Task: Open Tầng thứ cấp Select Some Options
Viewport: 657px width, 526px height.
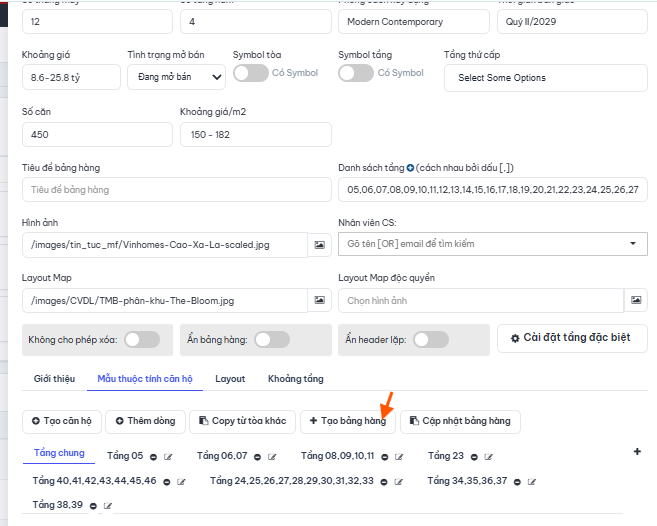Action: click(546, 78)
